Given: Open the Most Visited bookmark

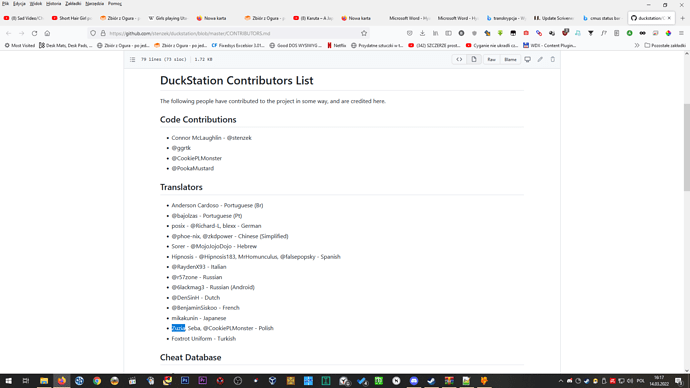Looking at the screenshot, I should coord(19,45).
